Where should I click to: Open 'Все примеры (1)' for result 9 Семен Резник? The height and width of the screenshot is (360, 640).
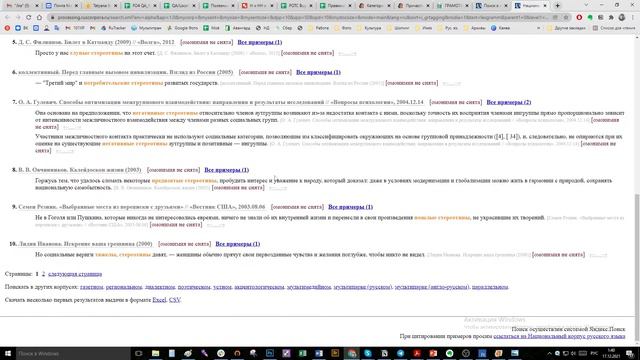[351, 207]
